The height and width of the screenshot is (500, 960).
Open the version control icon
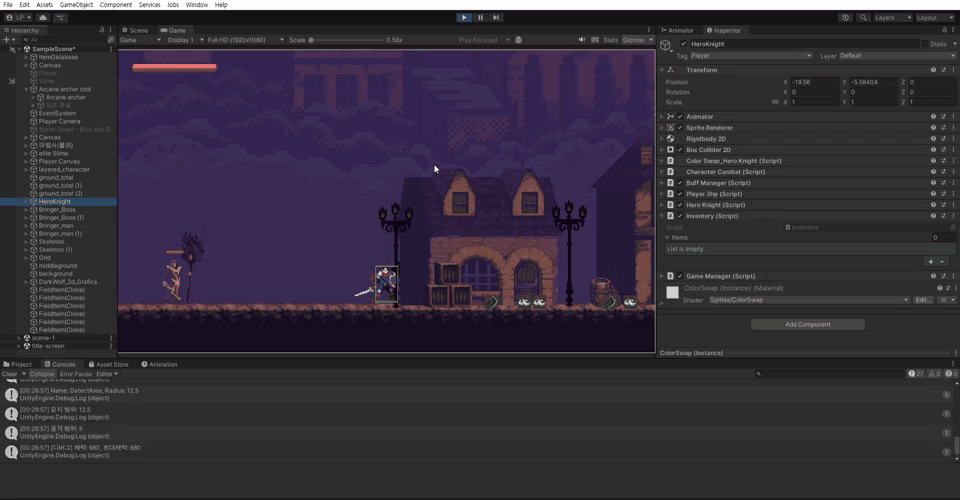click(61, 18)
